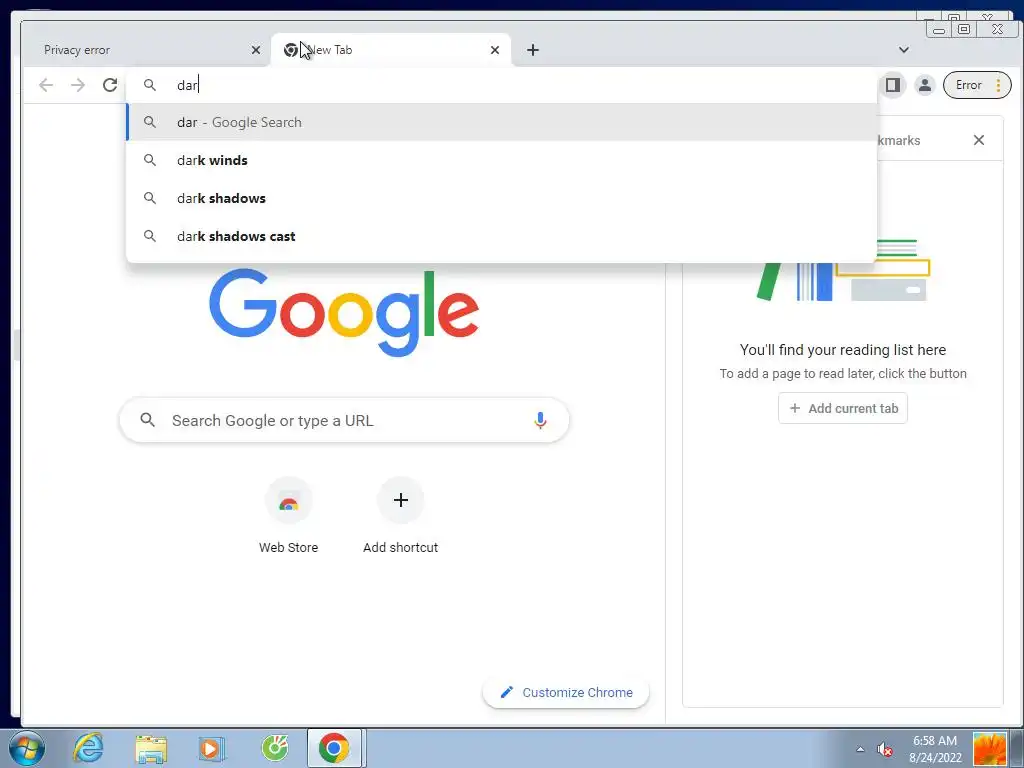This screenshot has height=768, width=1024.
Task: Start voice search with microphone icon
Action: (x=540, y=420)
